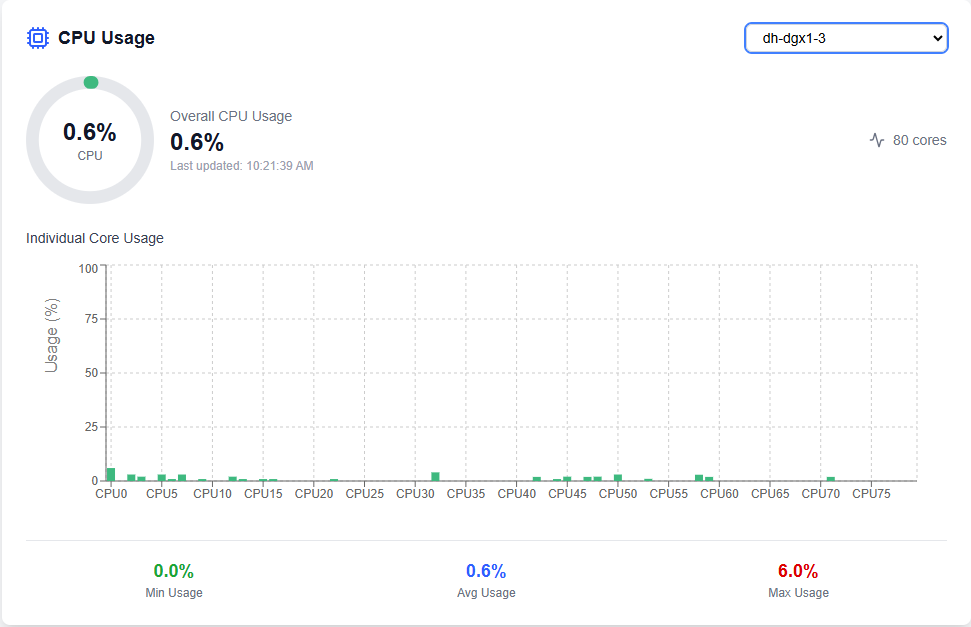Image resolution: width=971 pixels, height=627 pixels.
Task: Click the green dot on the circular gauge
Action: (x=91, y=82)
